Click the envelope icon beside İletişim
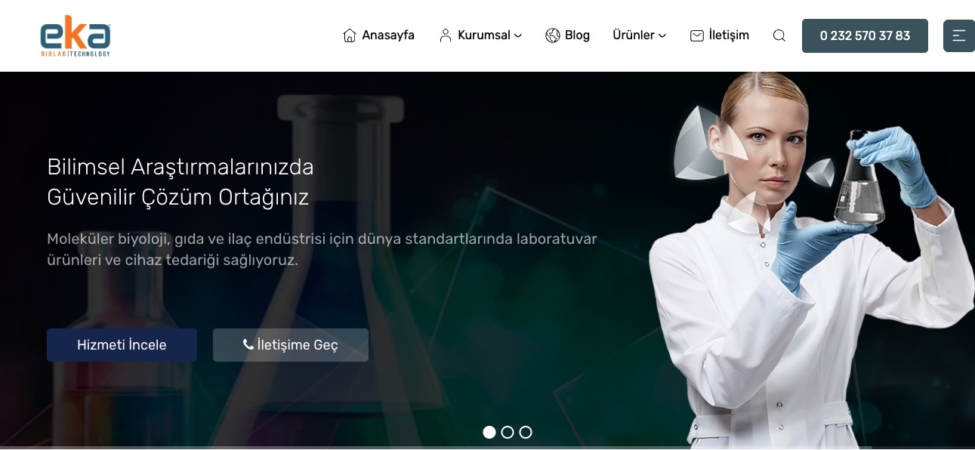 pyautogui.click(x=697, y=36)
